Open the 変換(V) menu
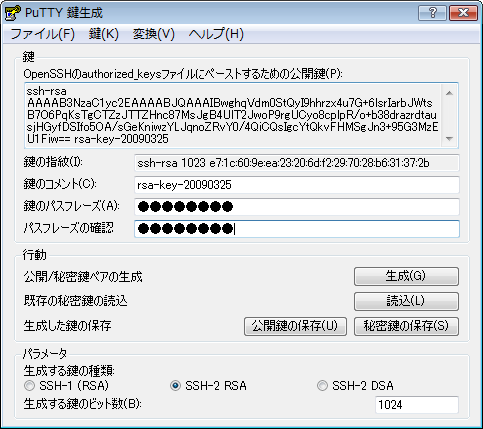Viewport: 483px width, 429px height. pos(154,34)
